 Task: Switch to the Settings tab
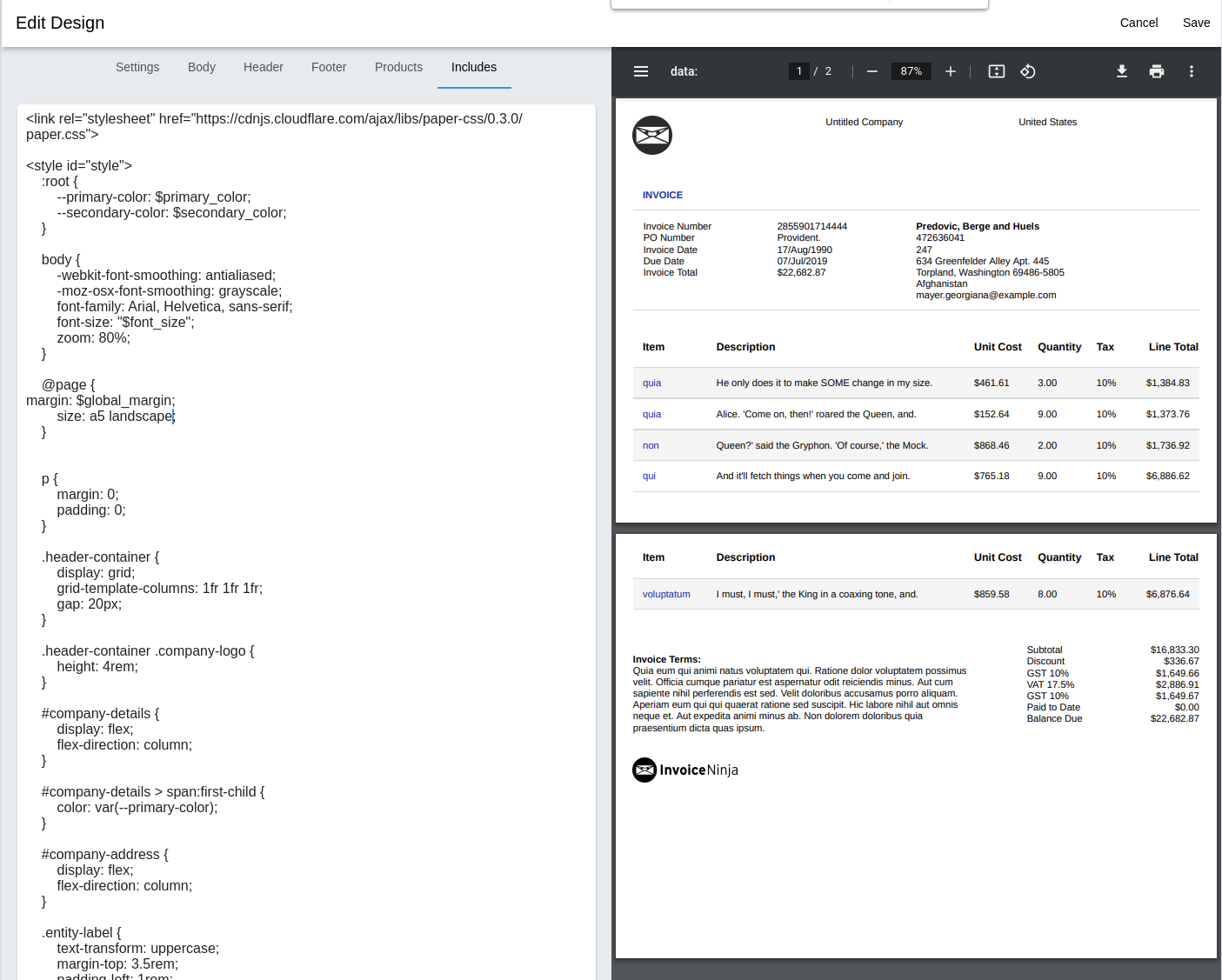pos(137,67)
